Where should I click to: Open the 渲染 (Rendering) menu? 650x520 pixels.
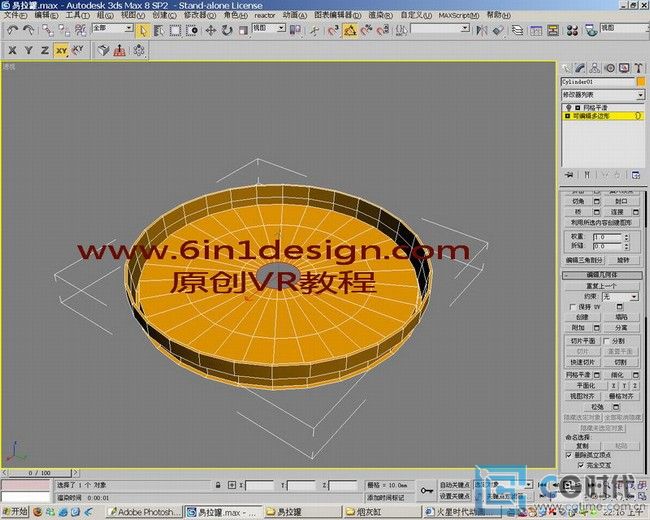point(381,15)
